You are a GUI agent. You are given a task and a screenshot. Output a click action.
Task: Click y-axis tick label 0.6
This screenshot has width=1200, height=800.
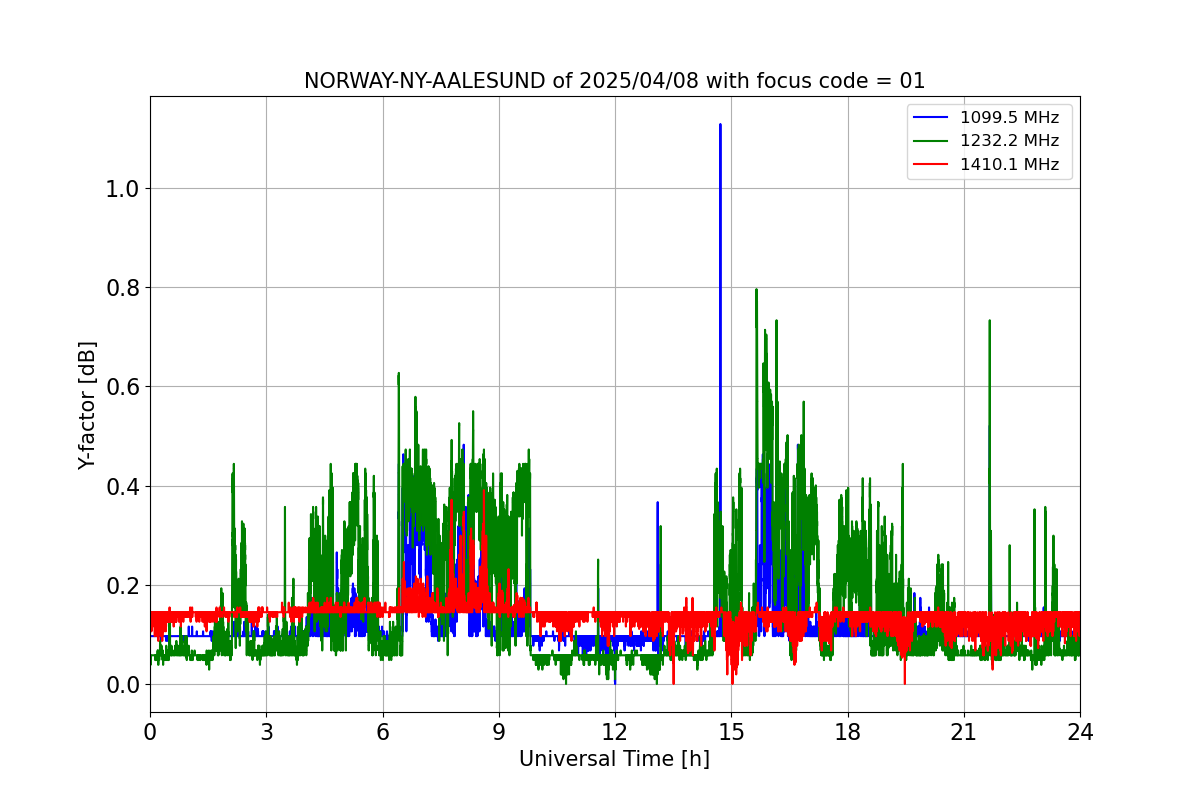click(123, 387)
